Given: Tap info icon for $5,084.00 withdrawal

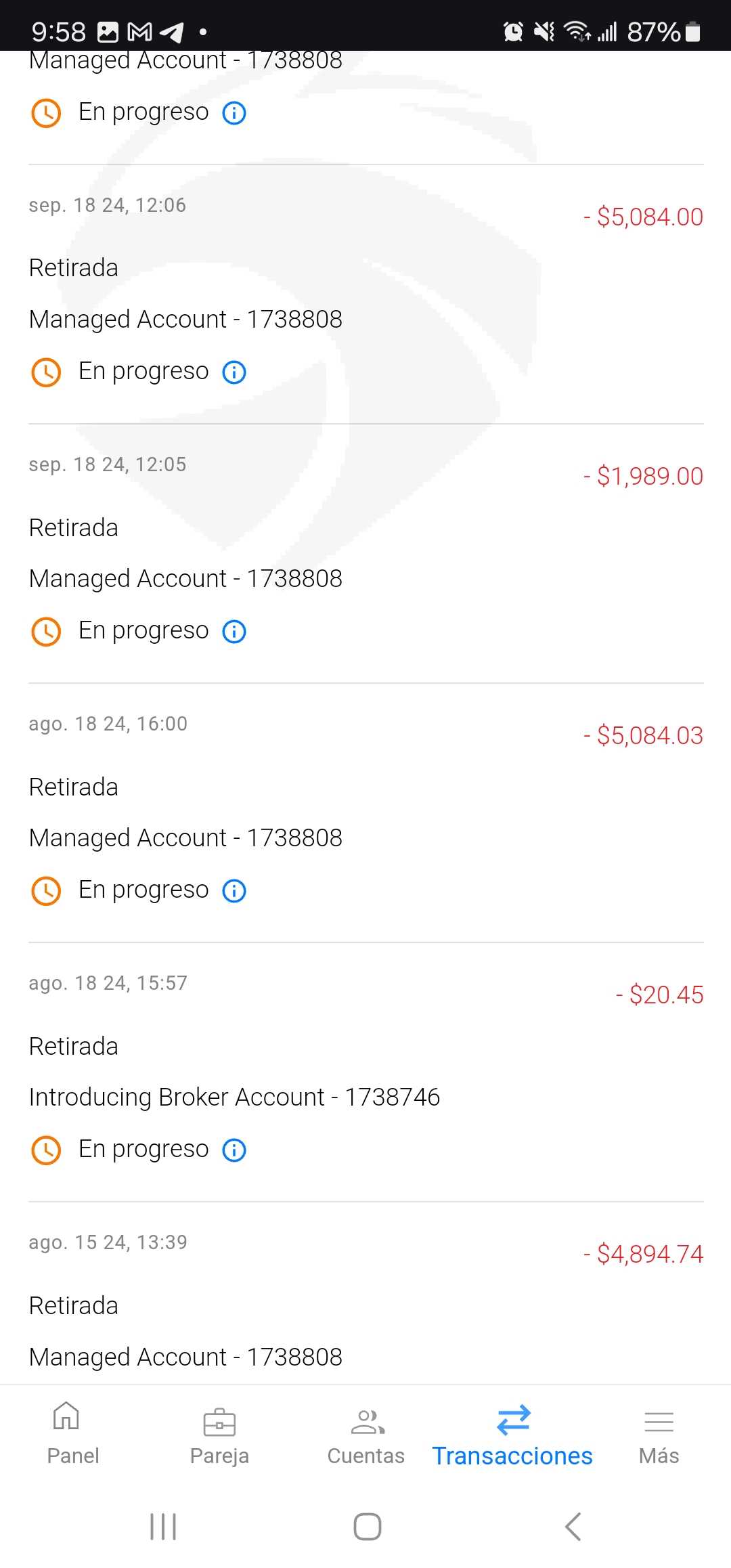Looking at the screenshot, I should [234, 372].
